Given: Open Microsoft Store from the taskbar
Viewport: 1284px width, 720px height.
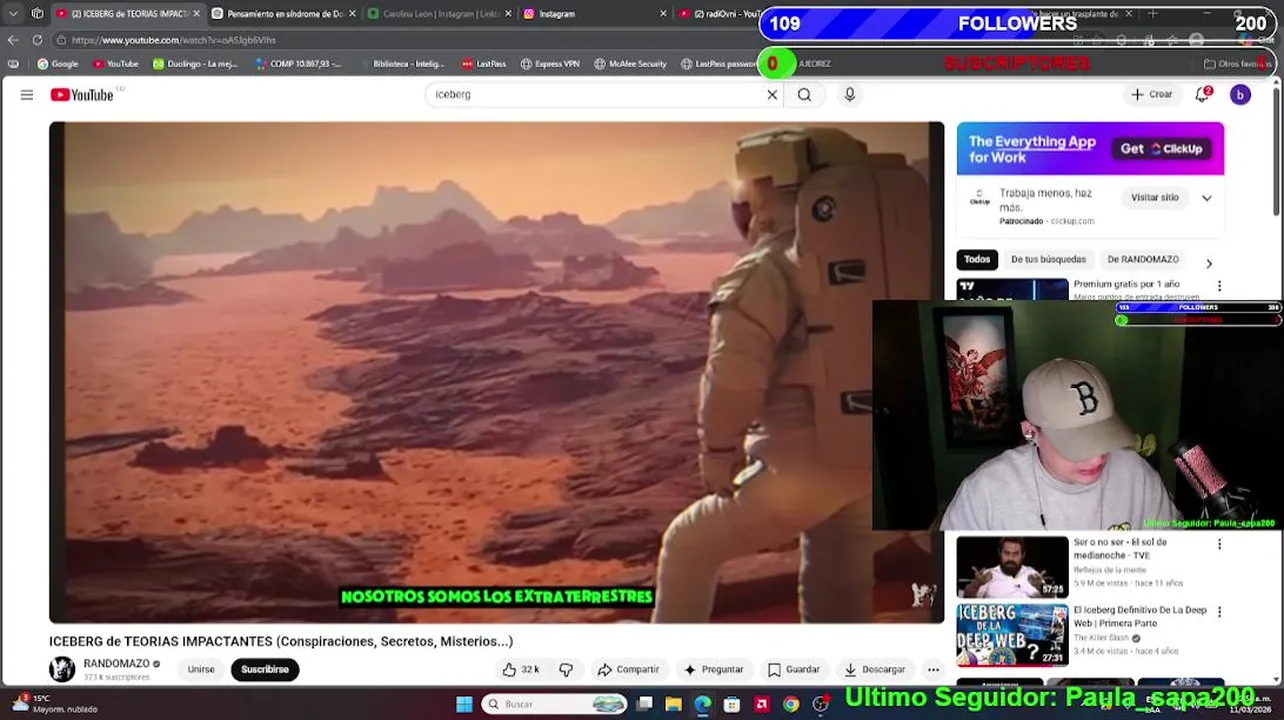Looking at the screenshot, I should pyautogui.click(x=732, y=704).
